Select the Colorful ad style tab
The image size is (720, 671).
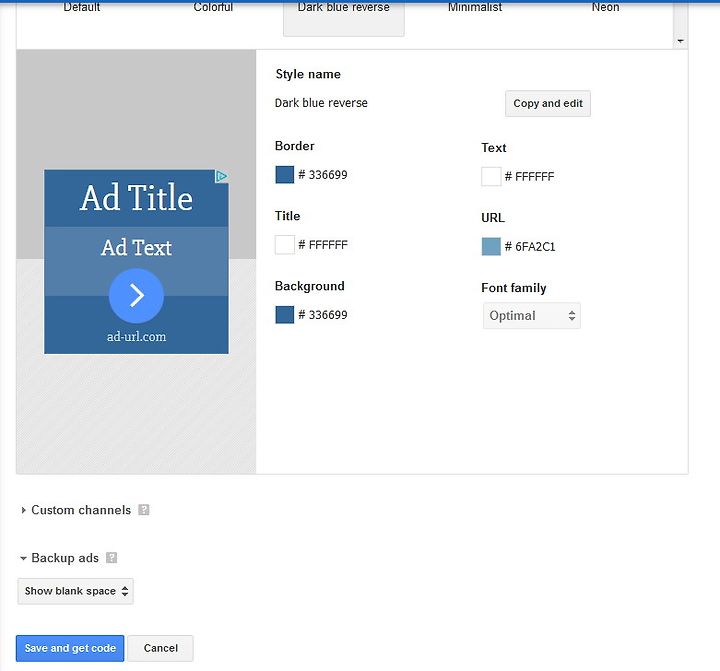(213, 7)
